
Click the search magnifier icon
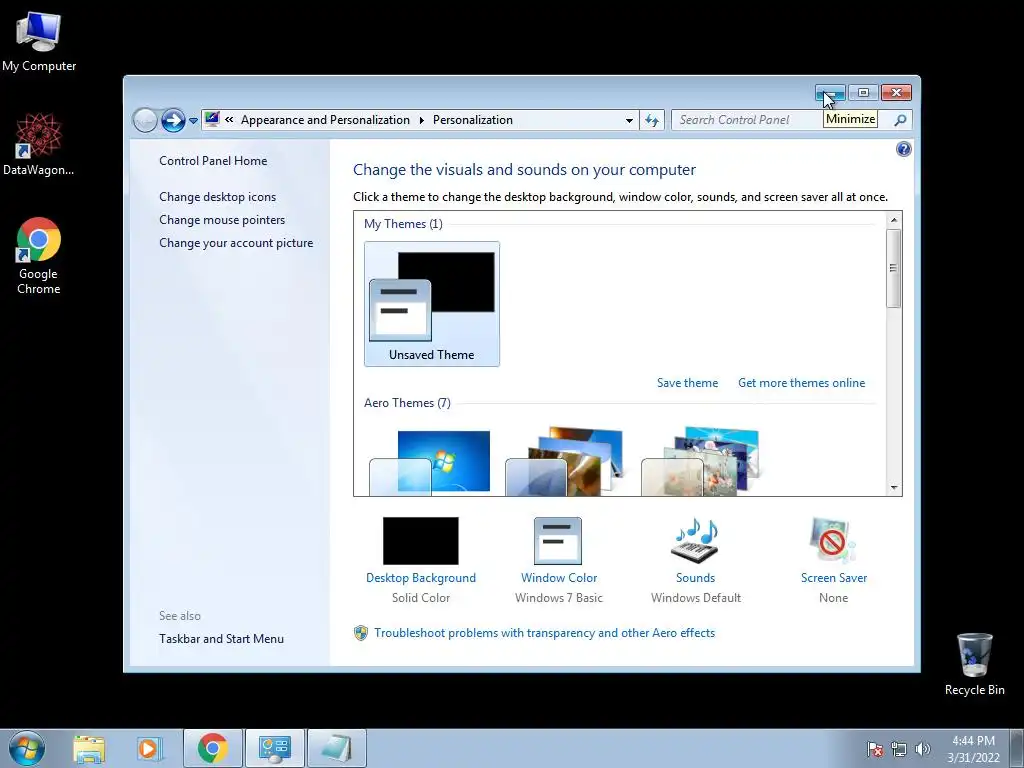(x=900, y=120)
